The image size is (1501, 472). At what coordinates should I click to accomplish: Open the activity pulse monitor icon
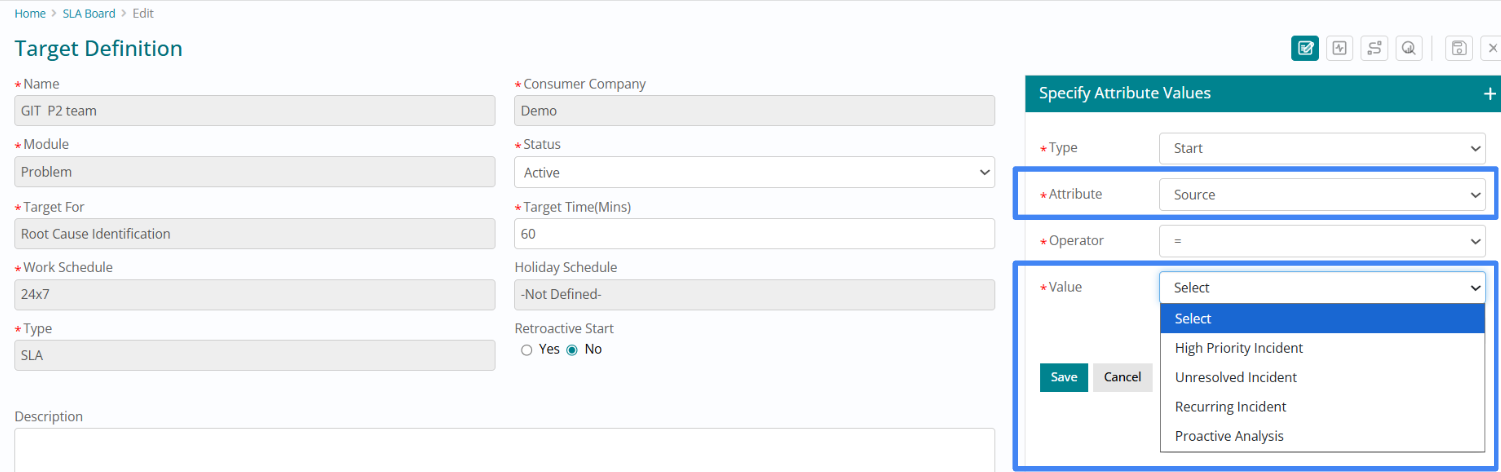pos(1339,48)
